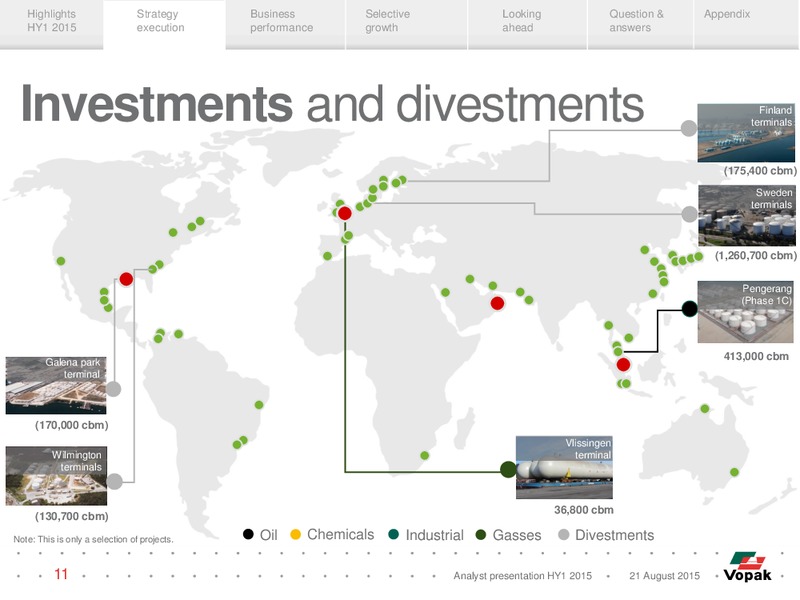Click the 36,800 cbm Vlissingen label
Viewport: 800px width, 600px height.
[x=584, y=510]
